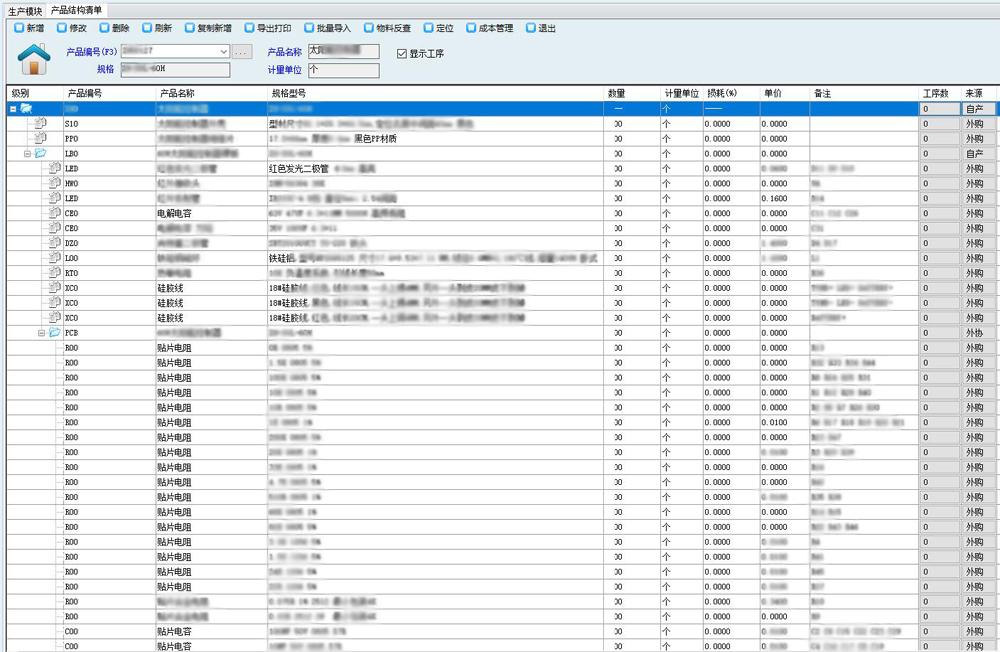The image size is (1000, 652).
Task: Collapse the PCB tree branch
Action: 41,332
